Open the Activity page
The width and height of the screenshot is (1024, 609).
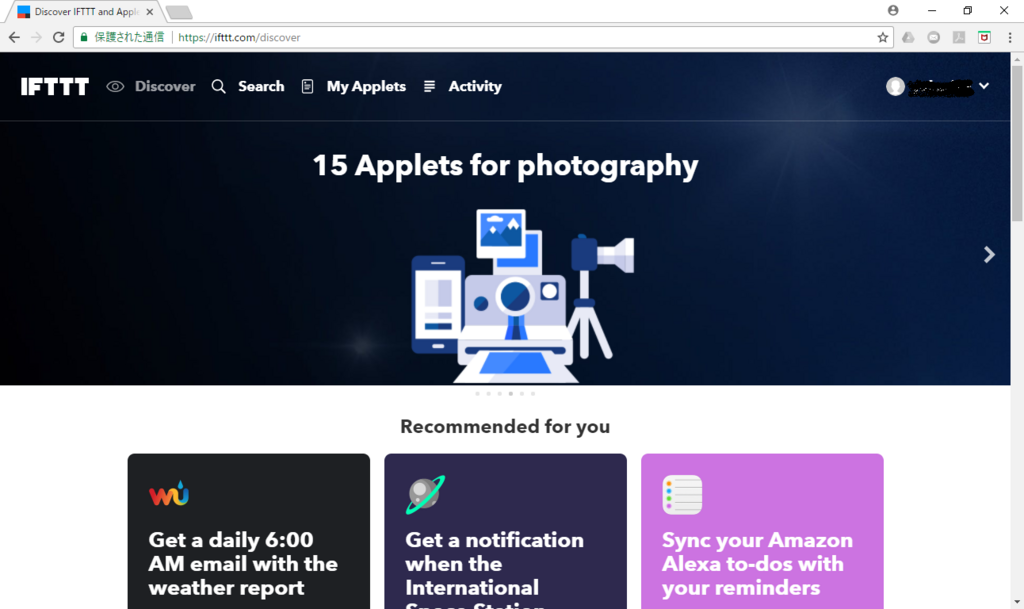475,86
